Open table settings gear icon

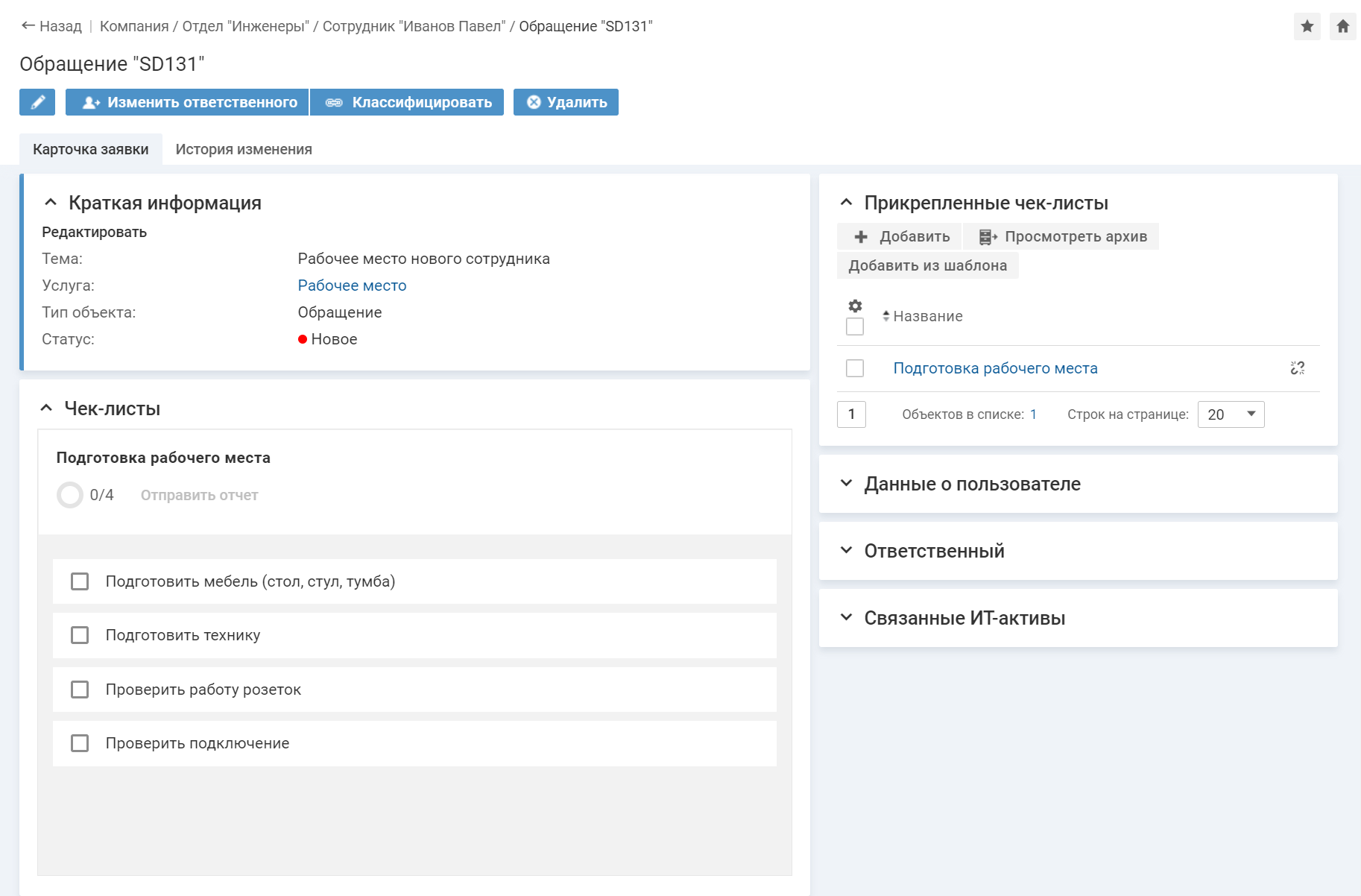point(855,306)
